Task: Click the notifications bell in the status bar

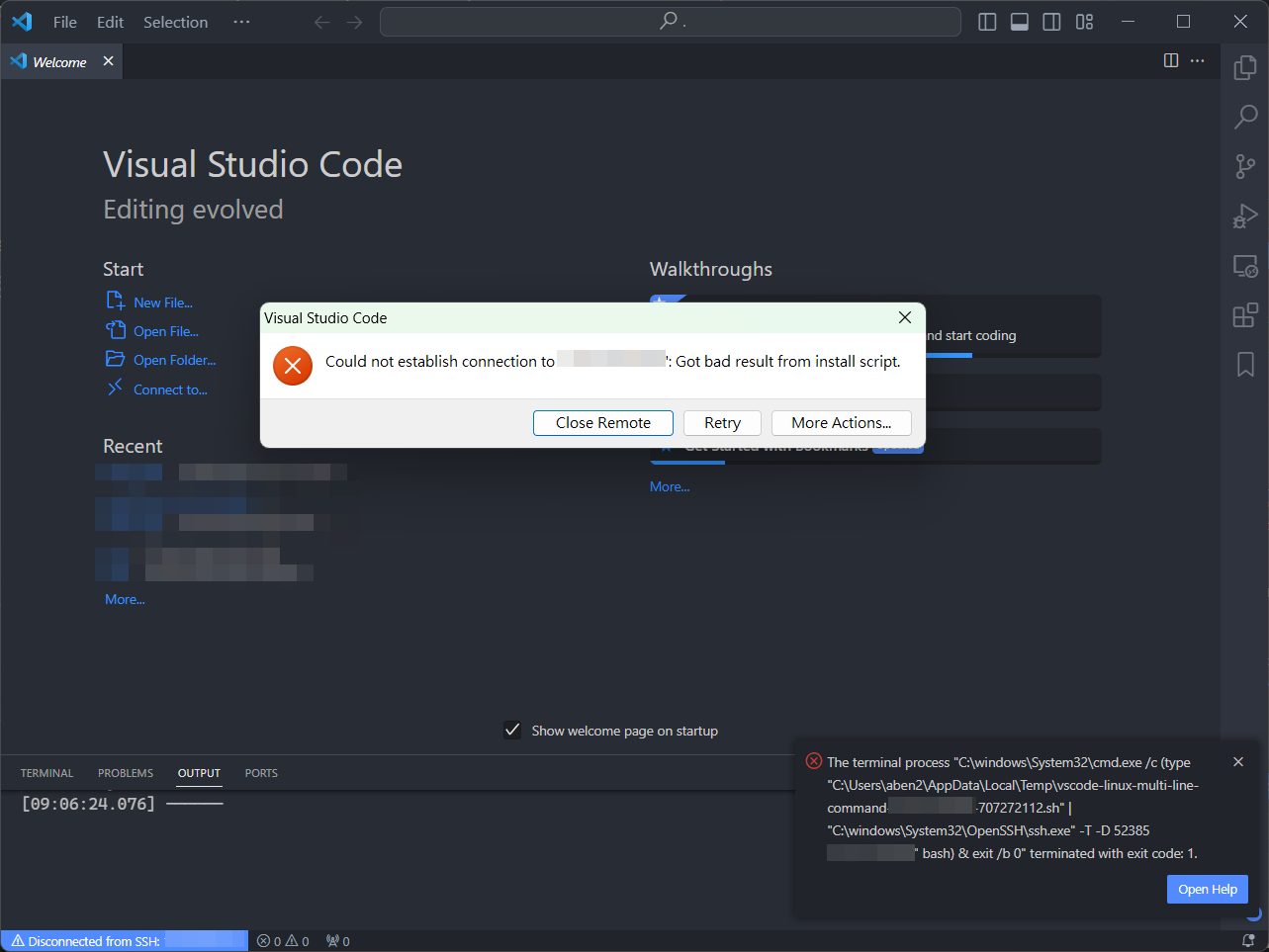Action: (x=1248, y=941)
